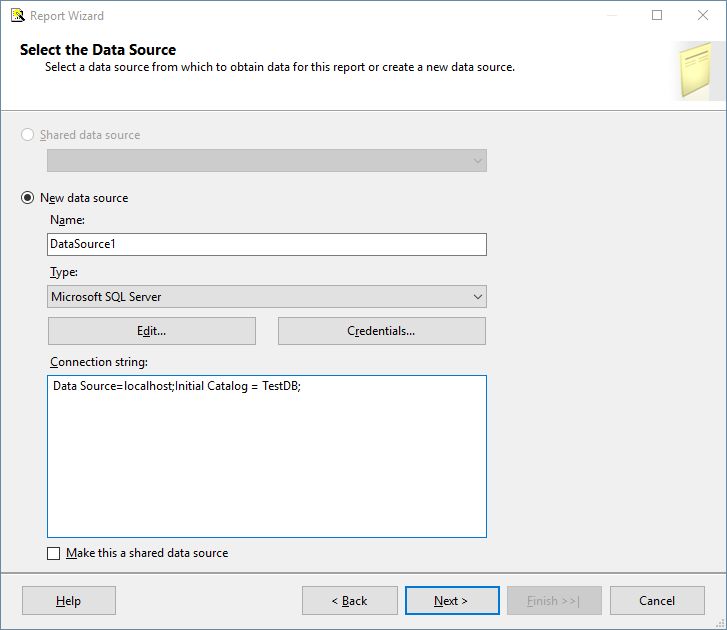Enable Make this a shared data source
This screenshot has height=630, width=727.
point(54,553)
